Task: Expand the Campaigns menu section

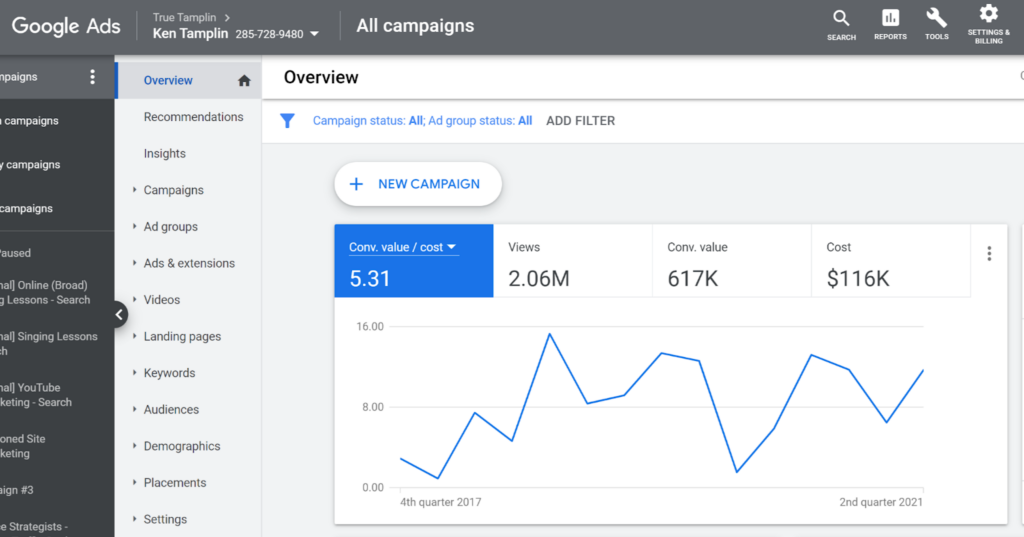Action: (x=135, y=190)
